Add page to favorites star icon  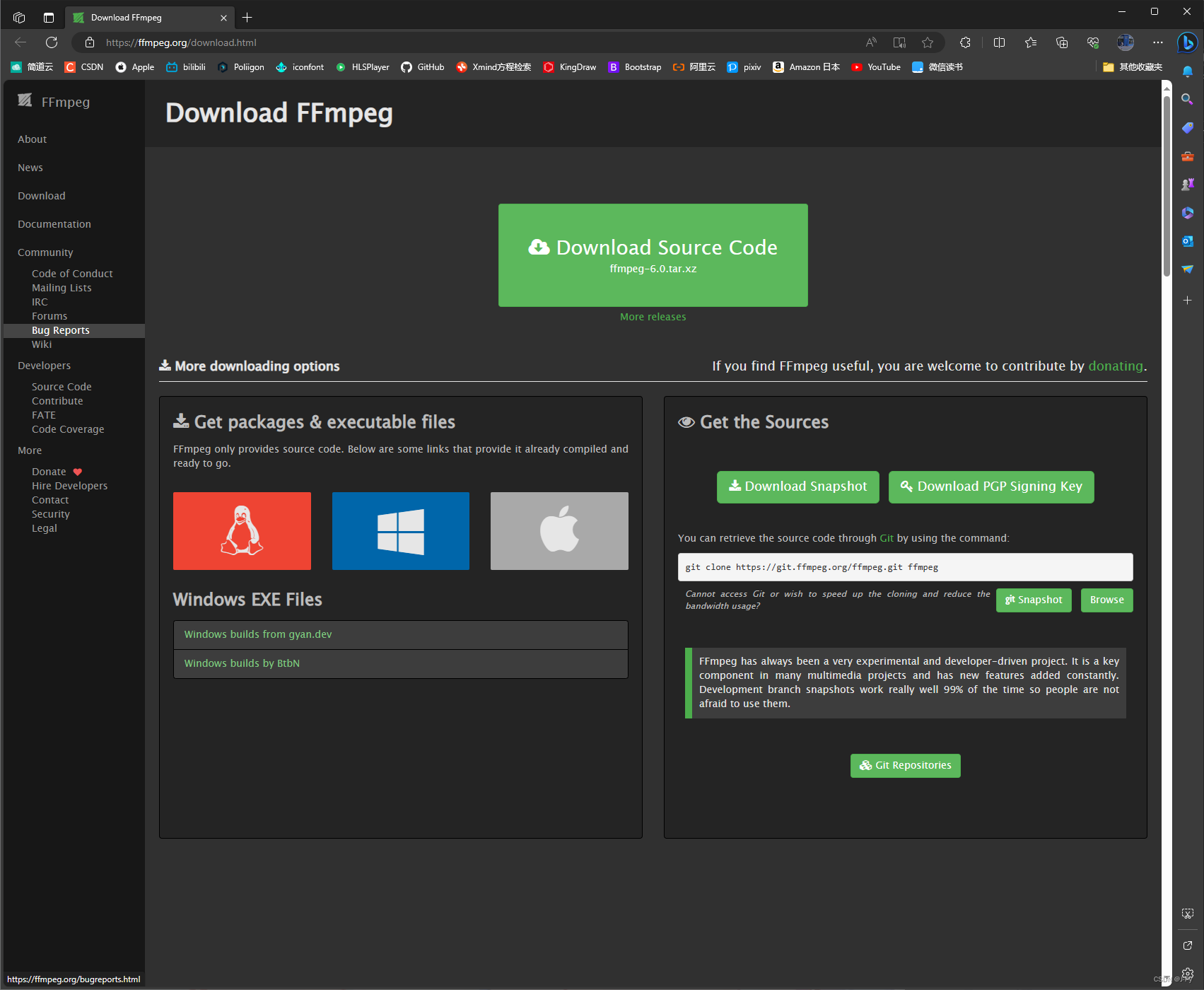pyautogui.click(x=928, y=42)
